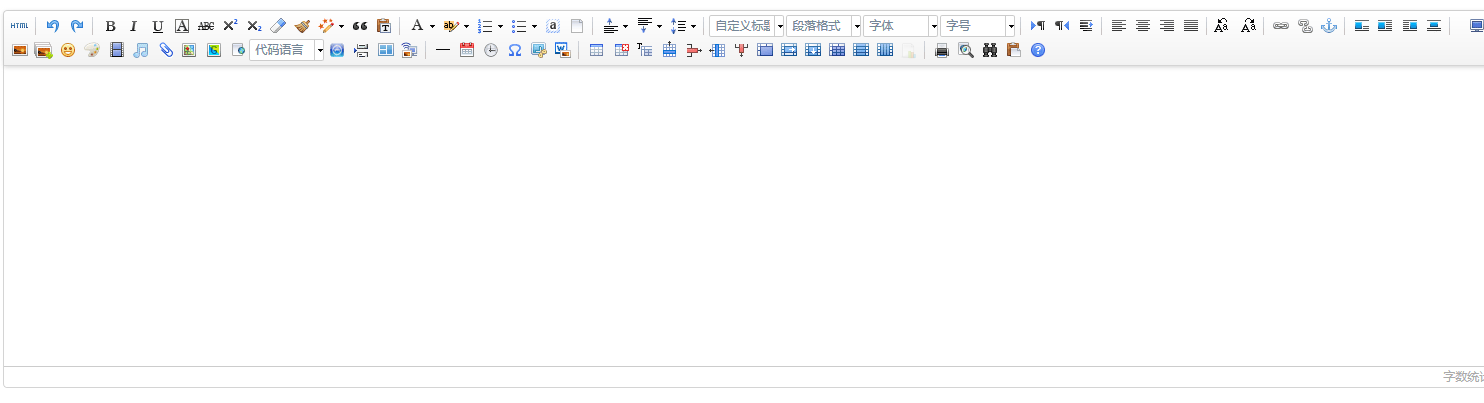Insert a horizontal rule line
This screenshot has width=1484, height=403.
(x=443, y=50)
